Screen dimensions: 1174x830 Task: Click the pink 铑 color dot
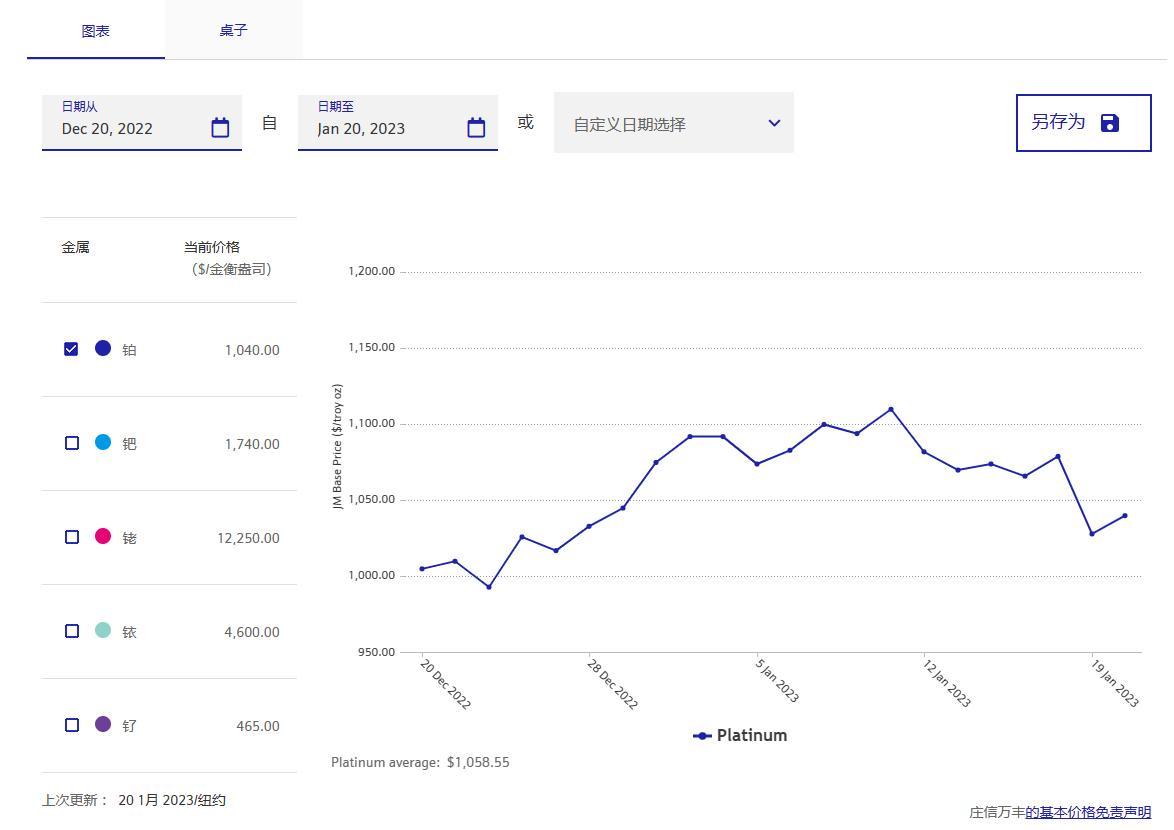103,536
